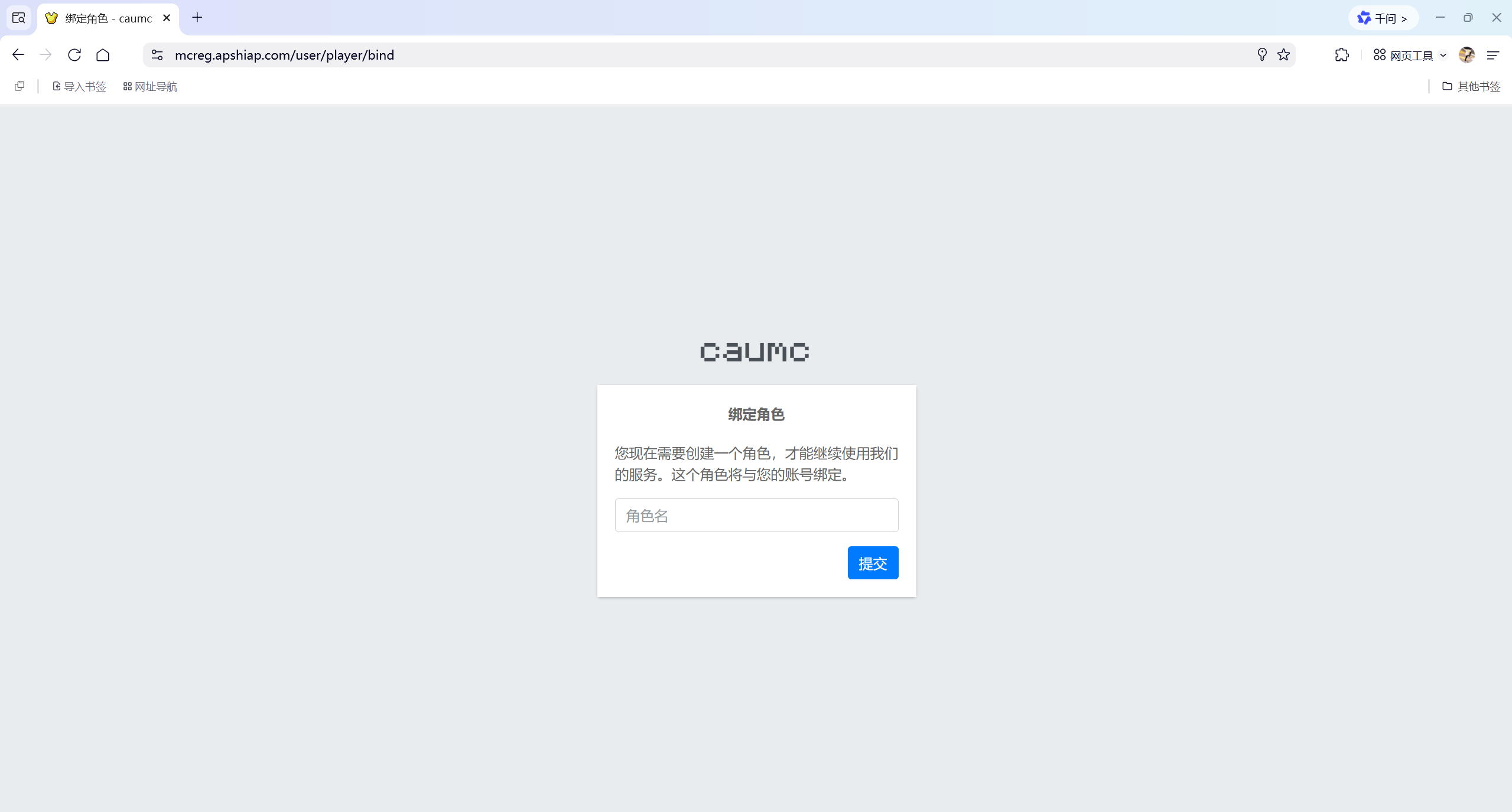1512x812 pixels.
Task: Open the browser main menu icon
Action: [1493, 55]
